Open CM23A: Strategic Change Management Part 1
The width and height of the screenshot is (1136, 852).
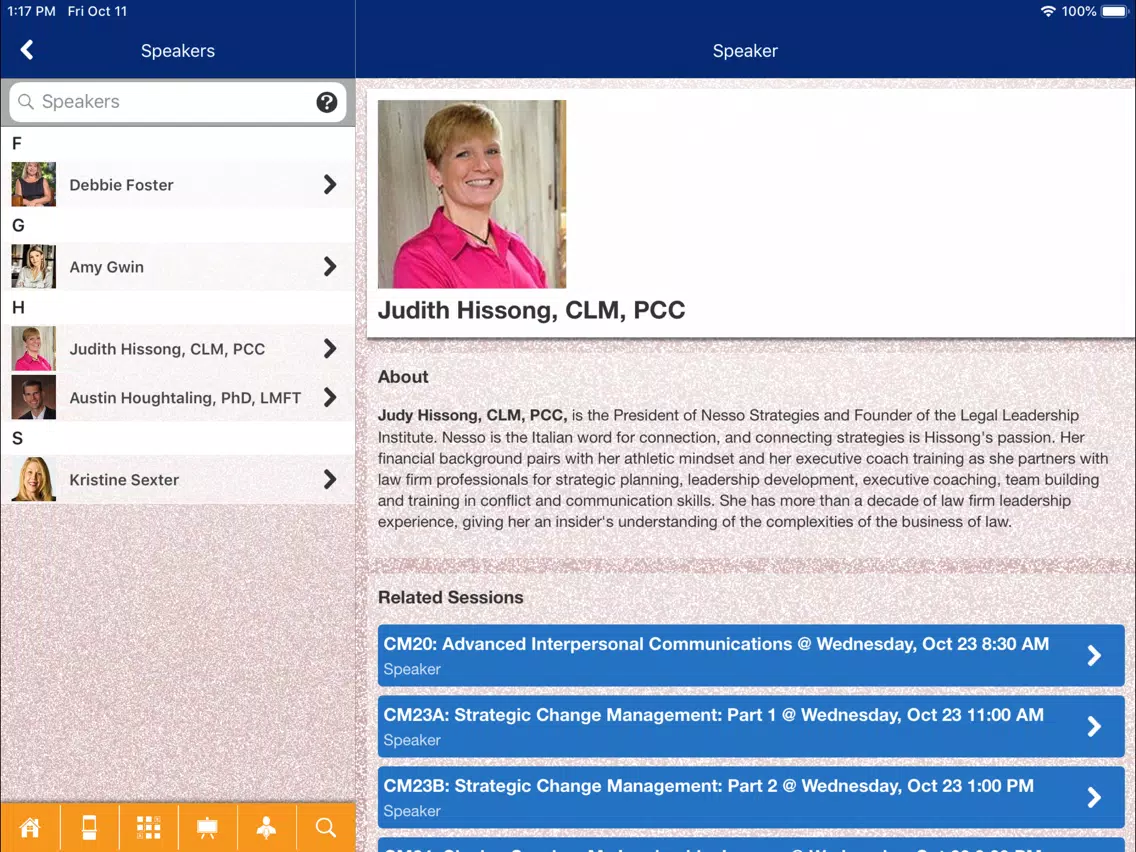pyautogui.click(x=751, y=727)
